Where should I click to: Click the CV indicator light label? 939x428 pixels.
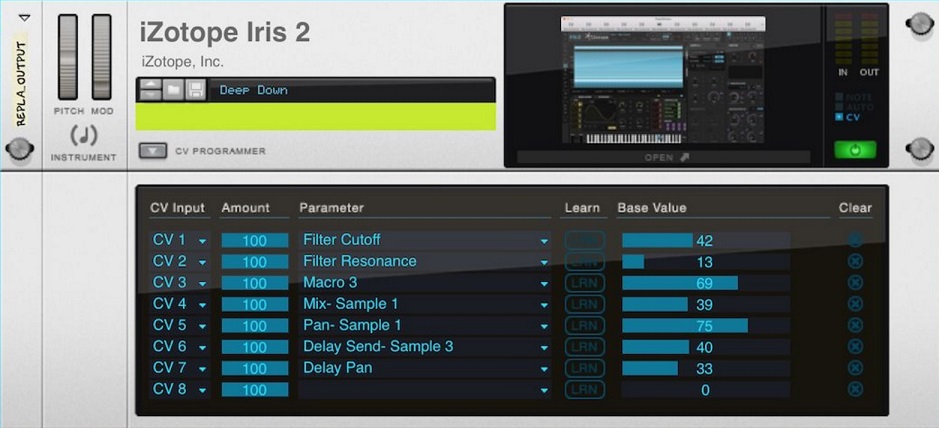click(x=854, y=117)
